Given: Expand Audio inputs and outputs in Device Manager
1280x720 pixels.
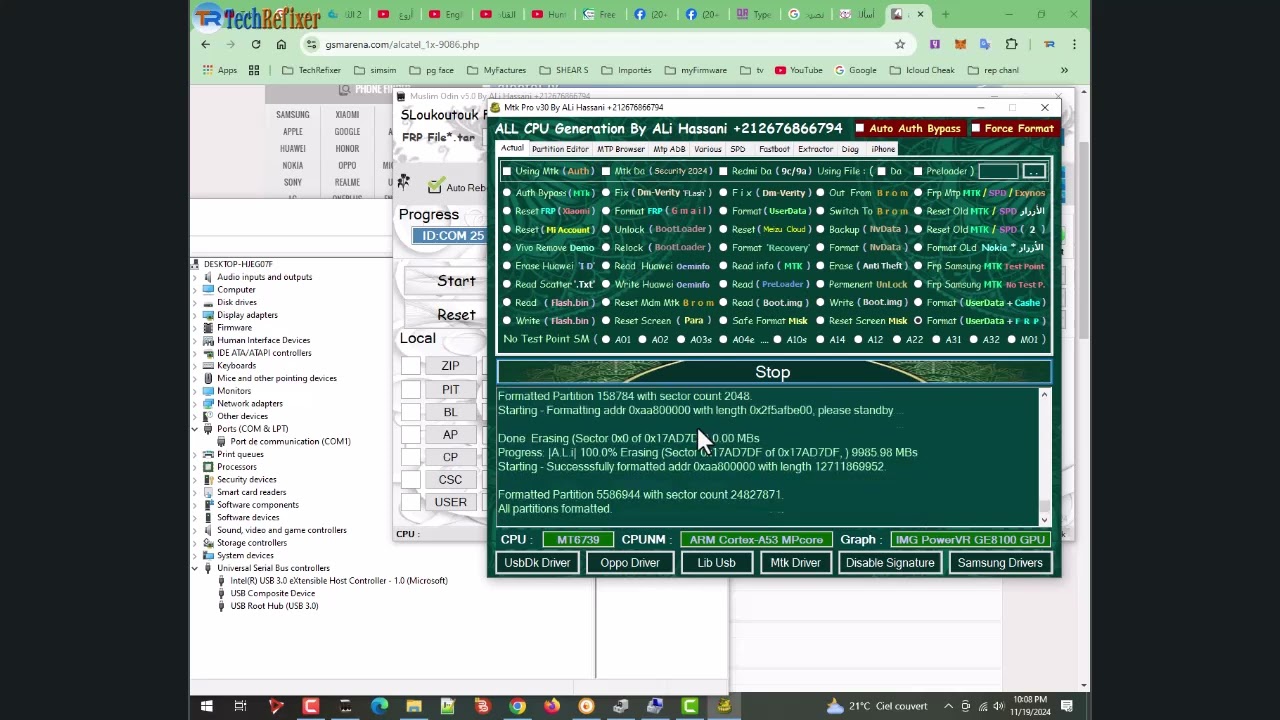Looking at the screenshot, I should pyautogui.click(x=196, y=277).
